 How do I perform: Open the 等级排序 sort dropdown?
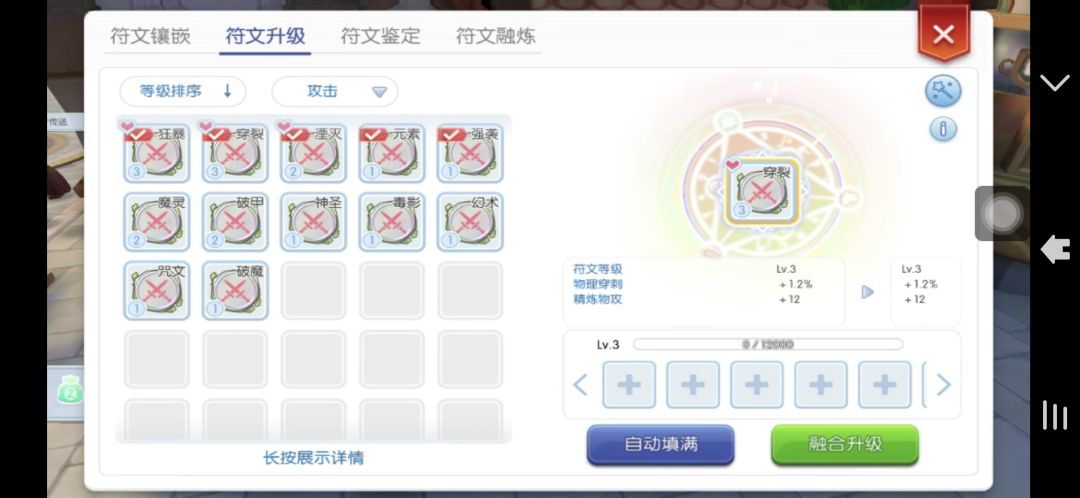pos(183,91)
